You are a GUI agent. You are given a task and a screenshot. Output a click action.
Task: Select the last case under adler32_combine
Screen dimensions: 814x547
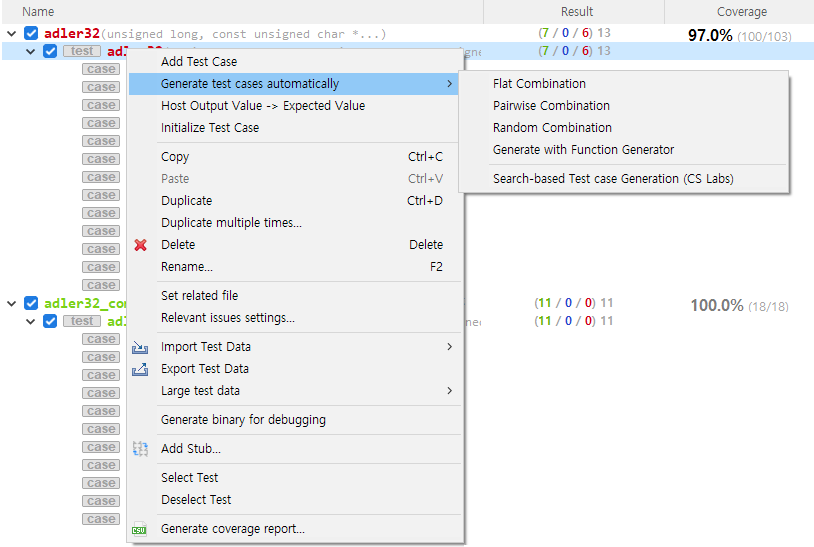pos(101,519)
